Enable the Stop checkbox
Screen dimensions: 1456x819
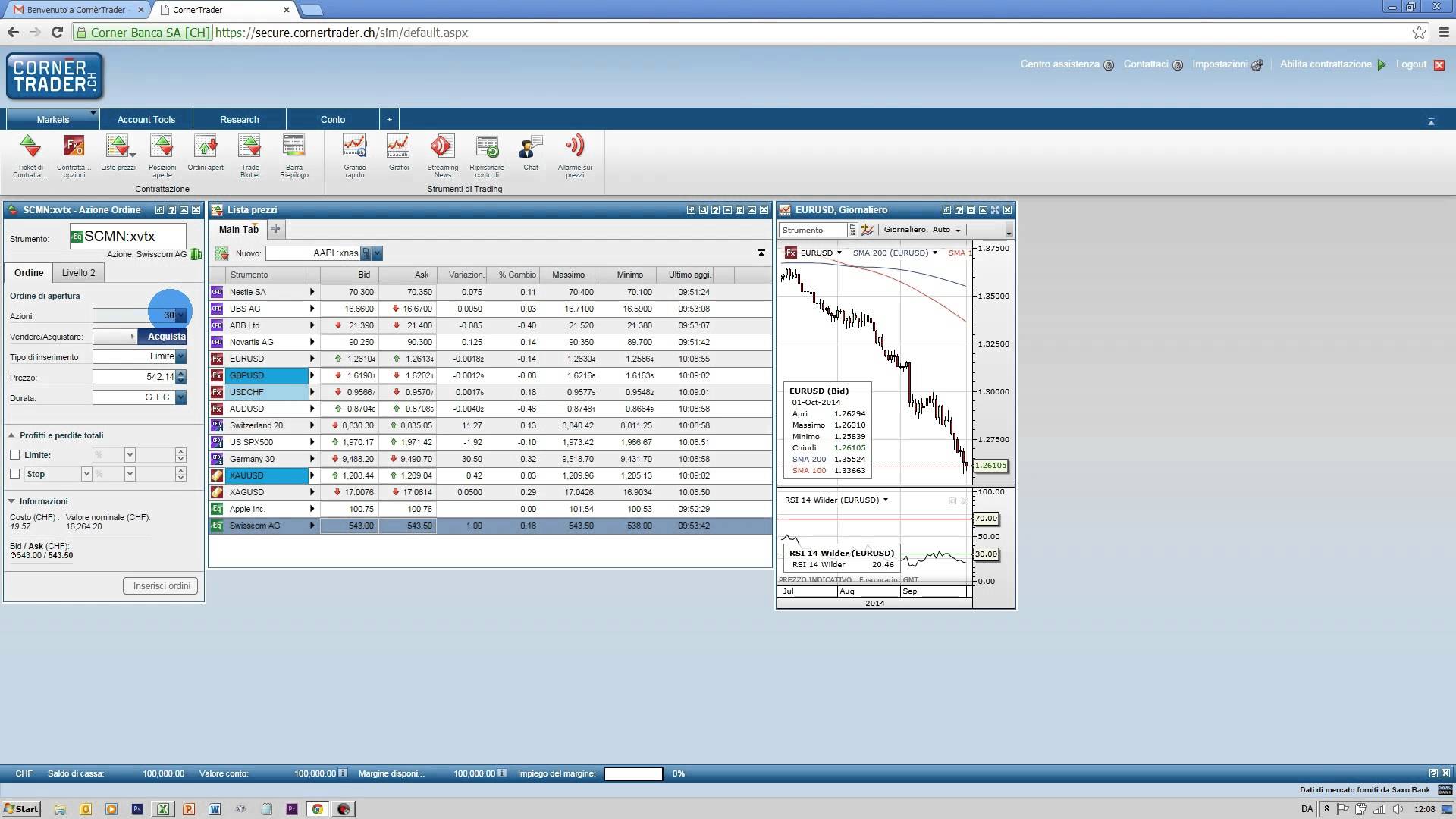(x=14, y=474)
